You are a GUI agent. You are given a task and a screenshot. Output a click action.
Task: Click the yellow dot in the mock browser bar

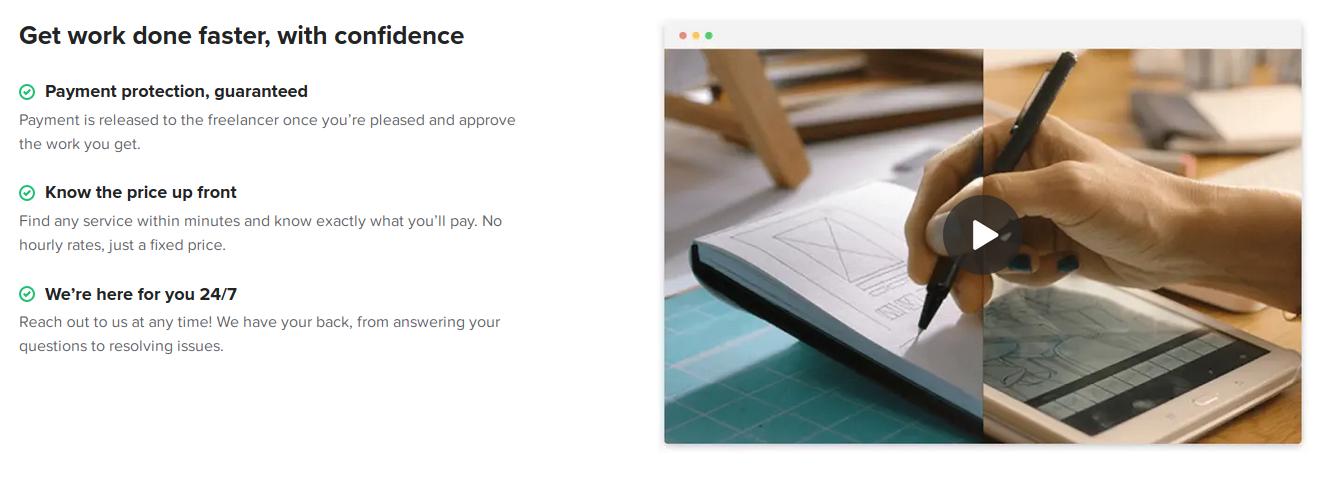(x=696, y=36)
